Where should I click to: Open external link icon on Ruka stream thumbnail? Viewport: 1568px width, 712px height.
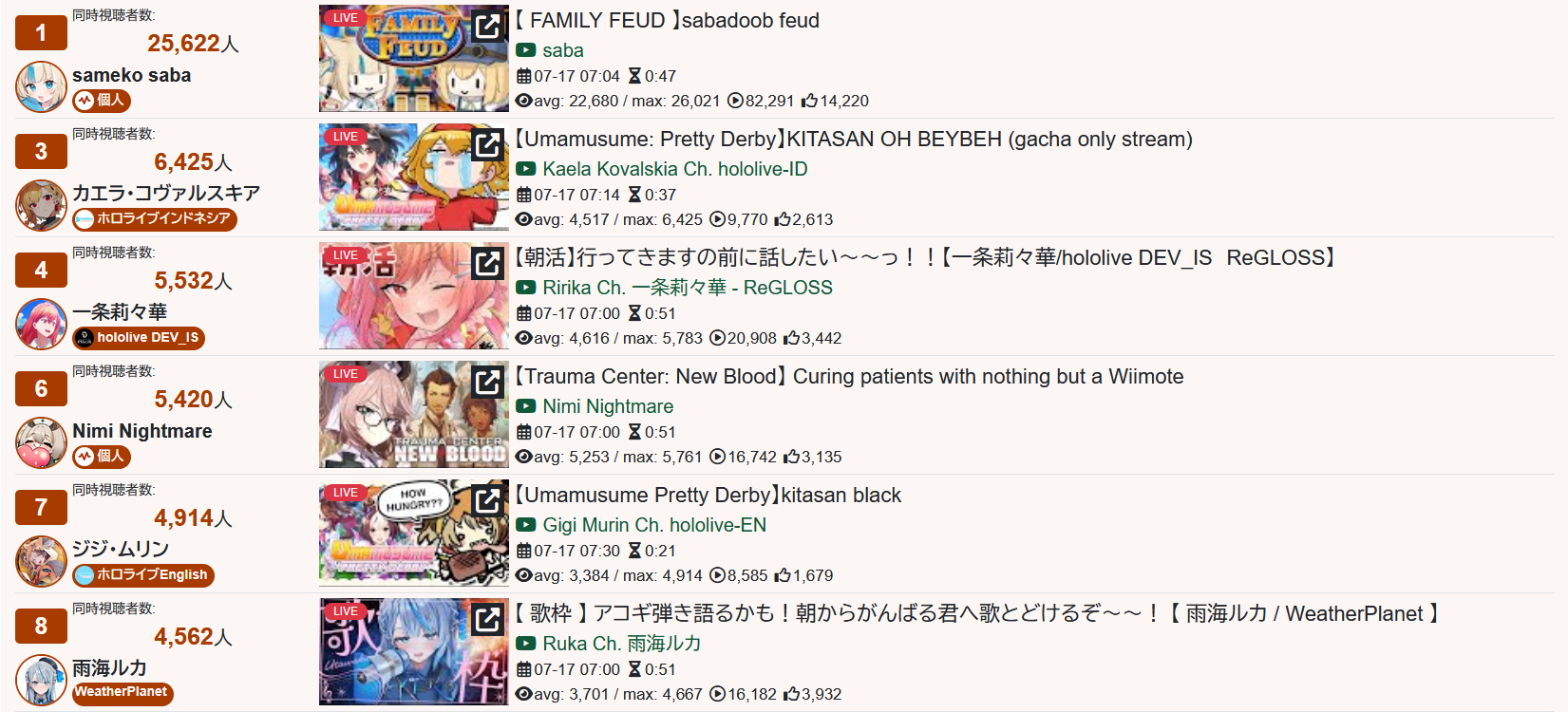[x=488, y=619]
